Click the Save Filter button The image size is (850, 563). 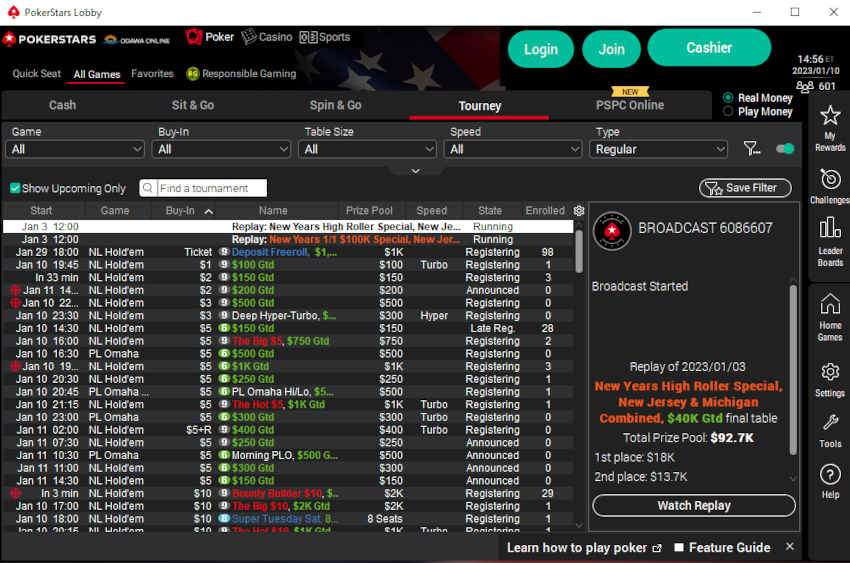coord(745,188)
